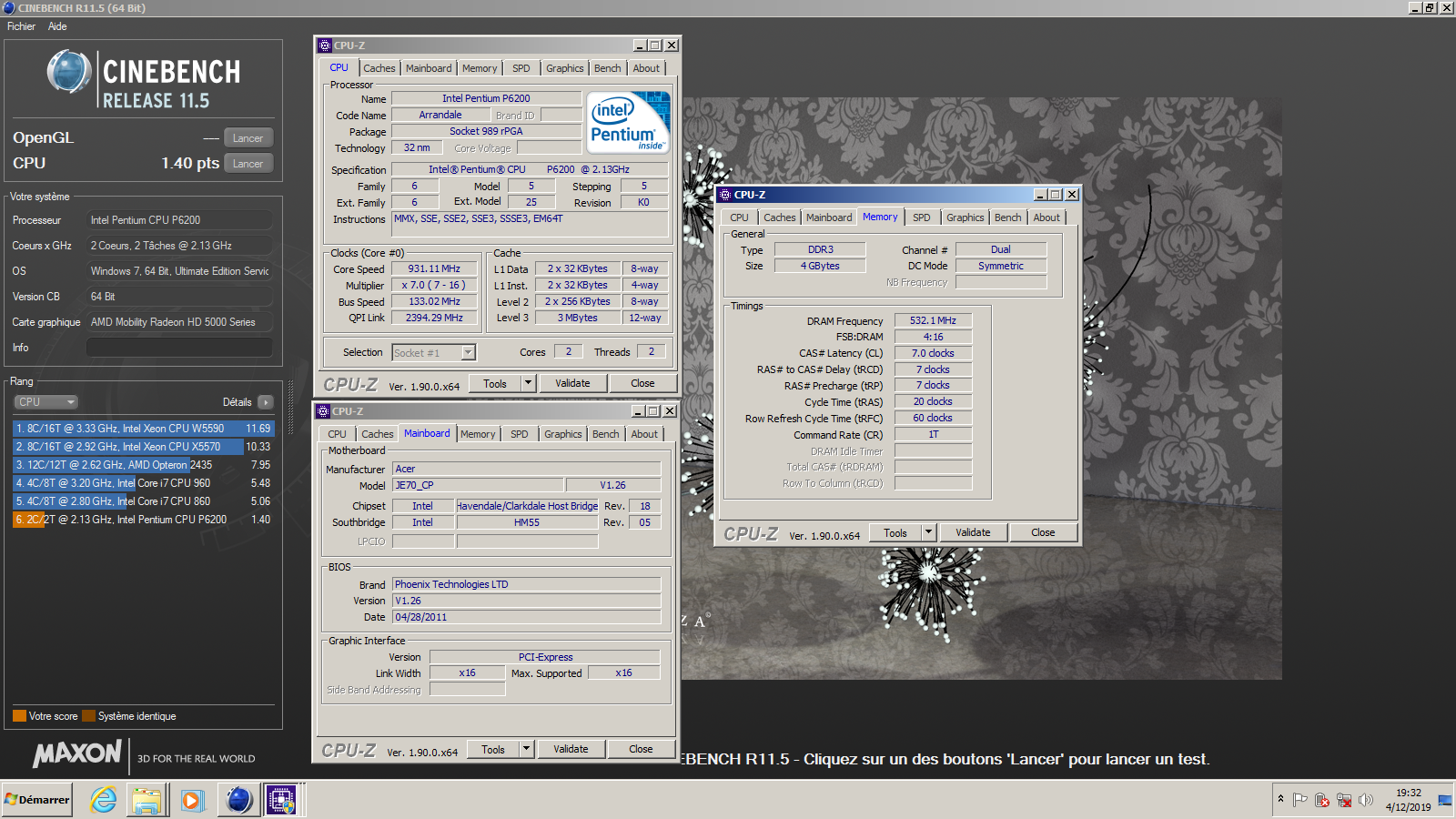Open Tools dropdown arrow in Memory window
1456x819 pixels.
928,532
